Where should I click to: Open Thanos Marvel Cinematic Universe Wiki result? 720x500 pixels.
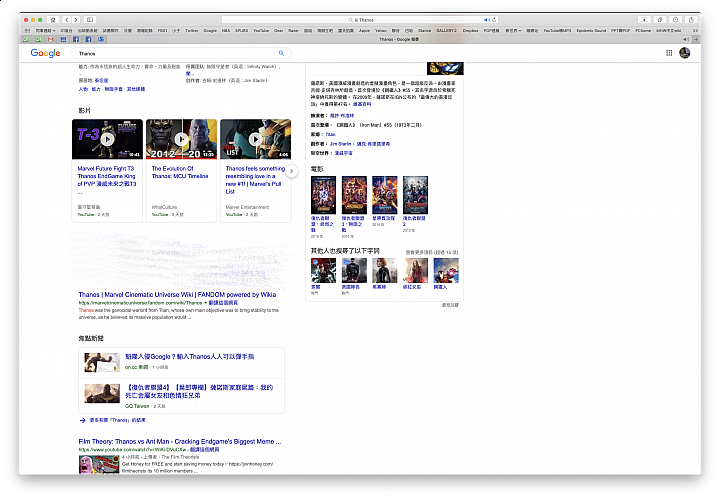(x=177, y=294)
